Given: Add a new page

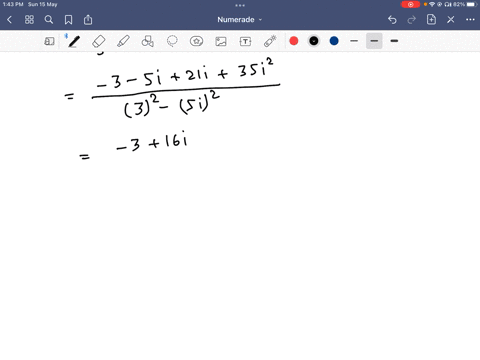Looking at the screenshot, I should tap(431, 20).
